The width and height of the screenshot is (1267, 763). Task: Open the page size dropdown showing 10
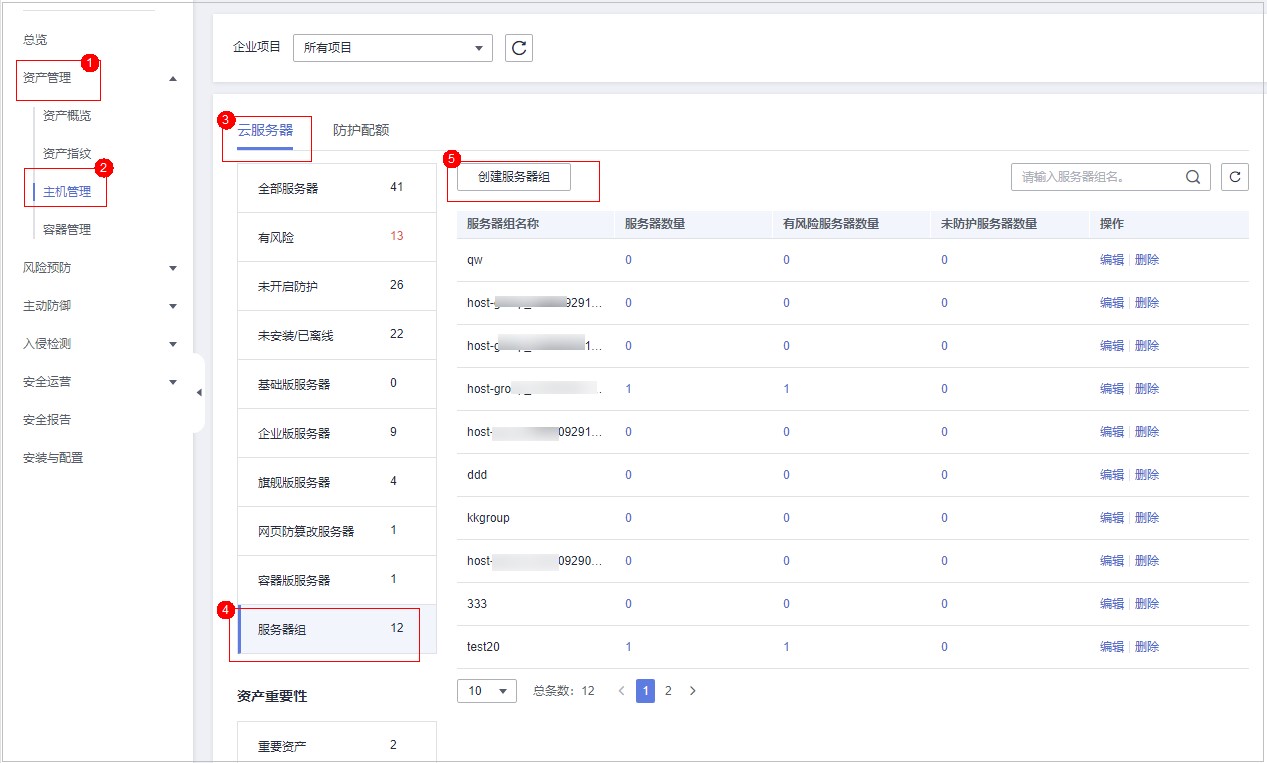point(486,691)
